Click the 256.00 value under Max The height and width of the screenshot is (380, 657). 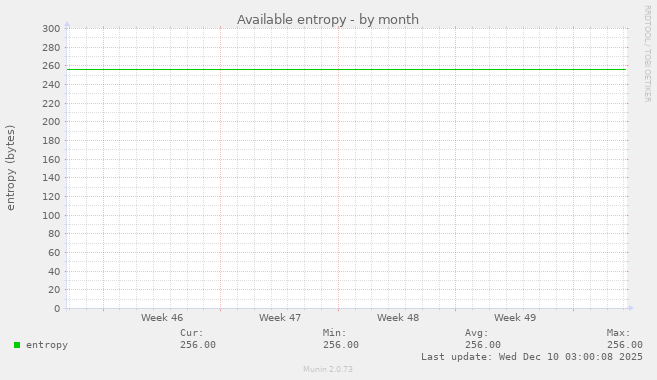625,345
